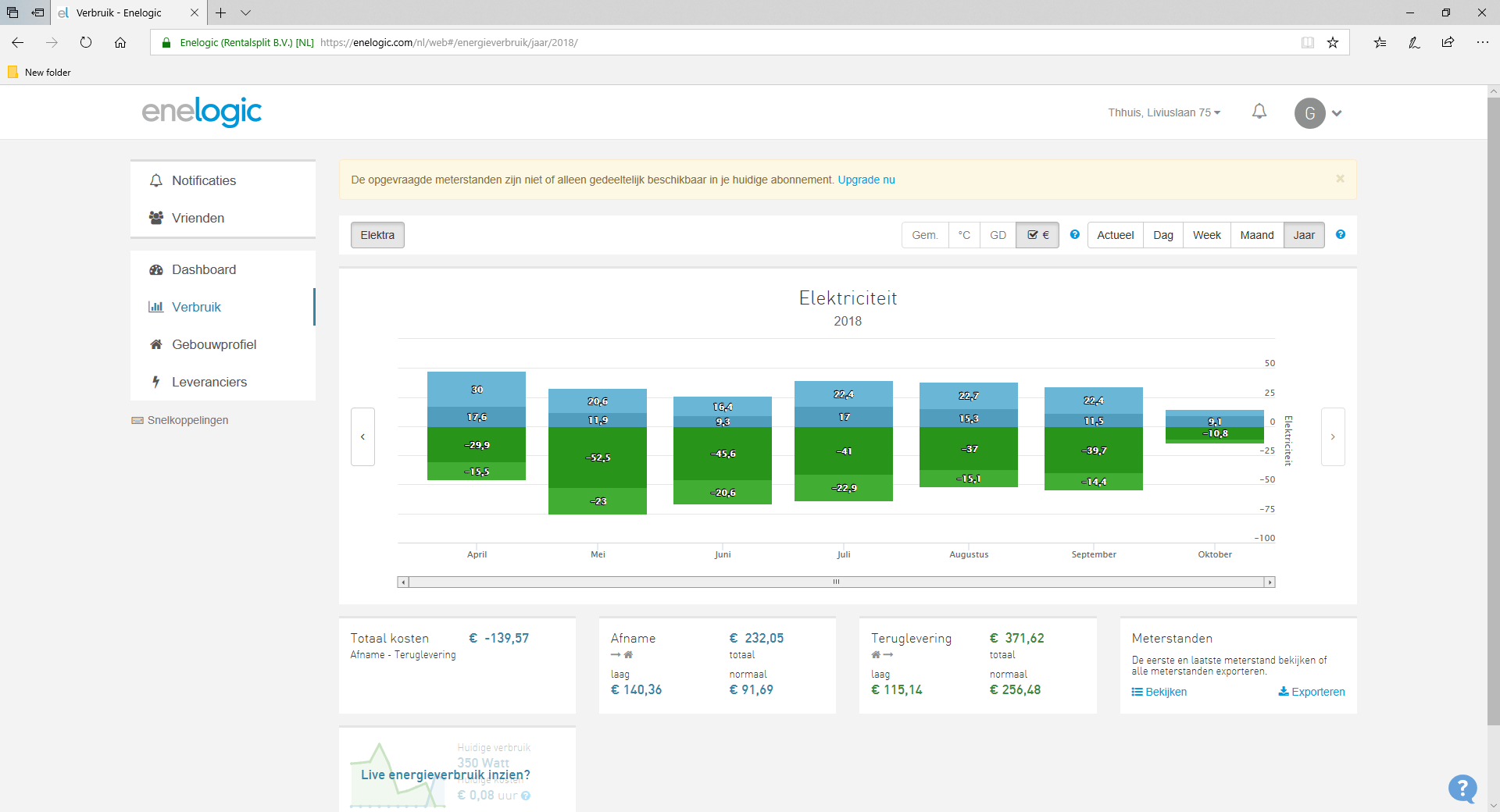This screenshot has height=812, width=1500.
Task: Click the add notes pen icon
Action: pos(1414,42)
